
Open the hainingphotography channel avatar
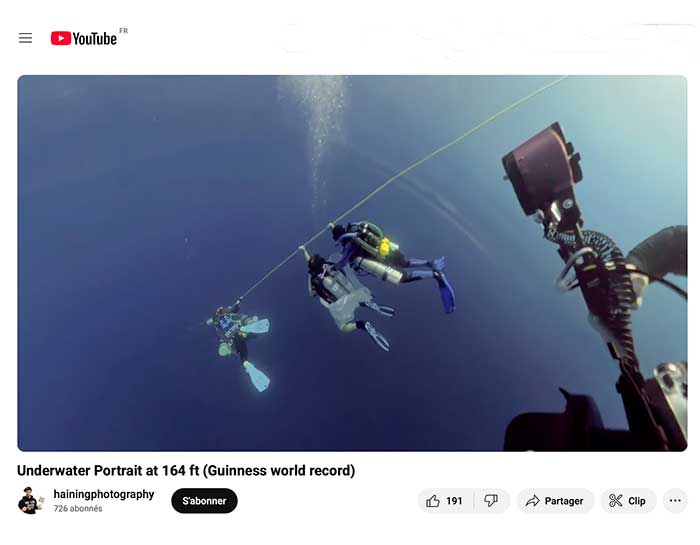(x=30, y=500)
